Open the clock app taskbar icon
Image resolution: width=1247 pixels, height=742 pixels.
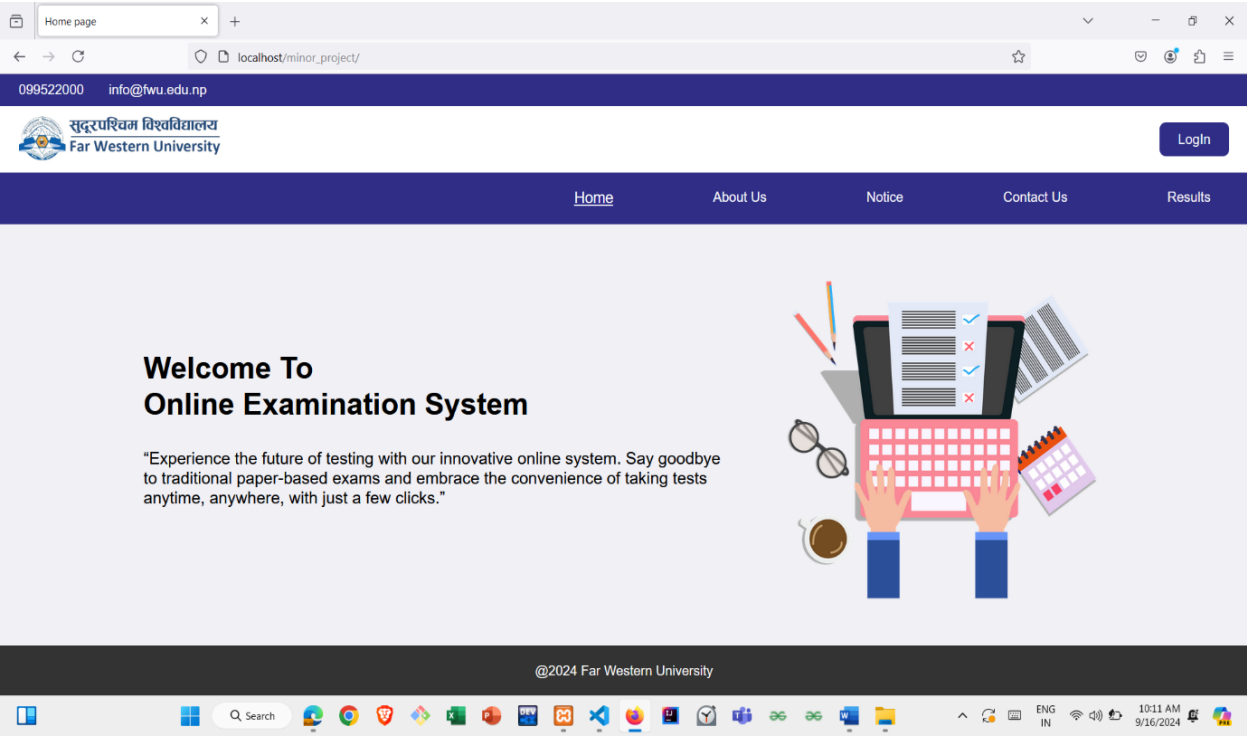tap(706, 716)
